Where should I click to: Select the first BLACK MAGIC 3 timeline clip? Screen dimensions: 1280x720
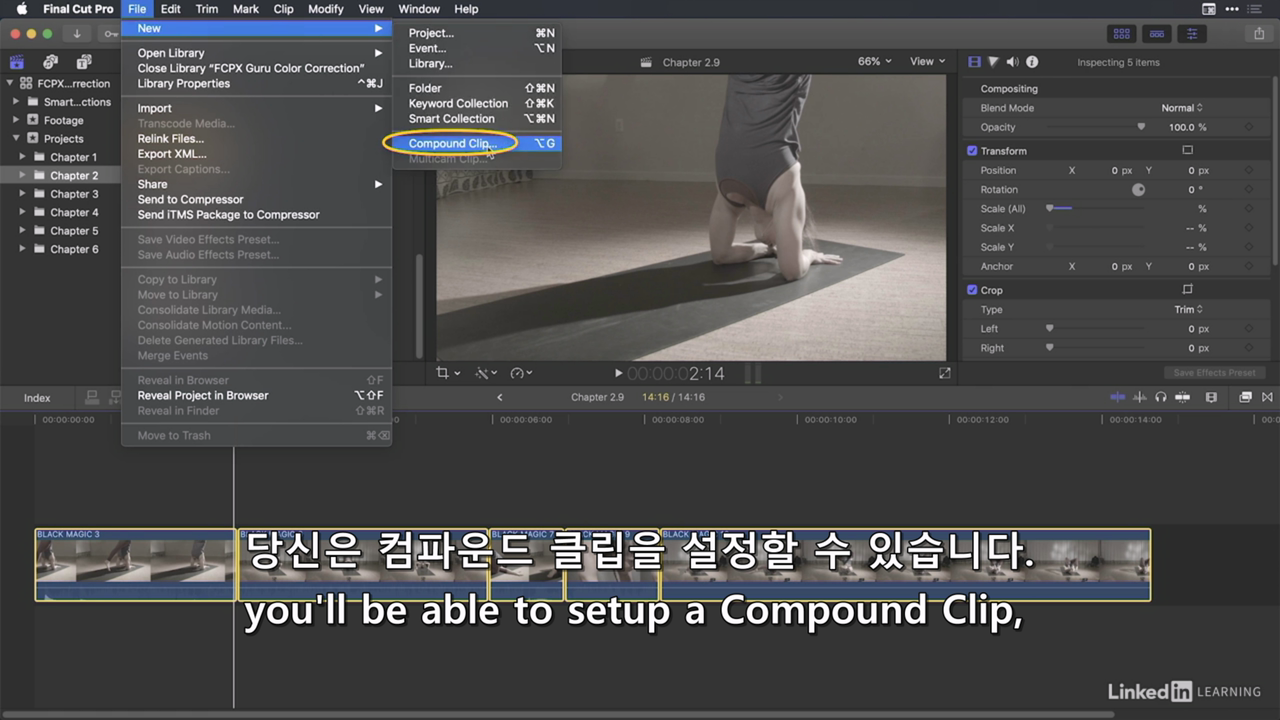pos(135,565)
